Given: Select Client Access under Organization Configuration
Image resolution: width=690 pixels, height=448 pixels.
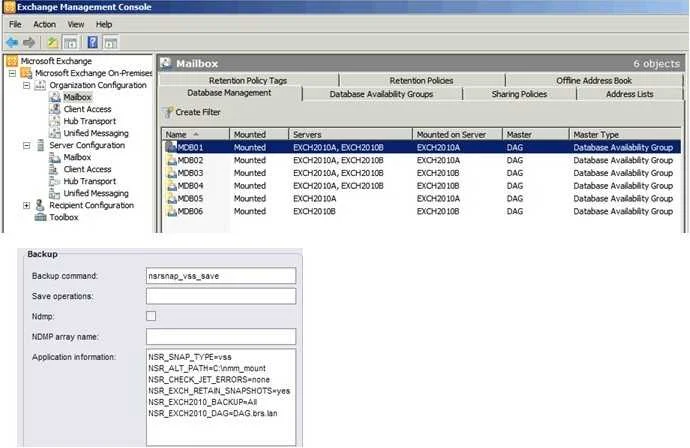Looking at the screenshot, I should coord(87,109).
